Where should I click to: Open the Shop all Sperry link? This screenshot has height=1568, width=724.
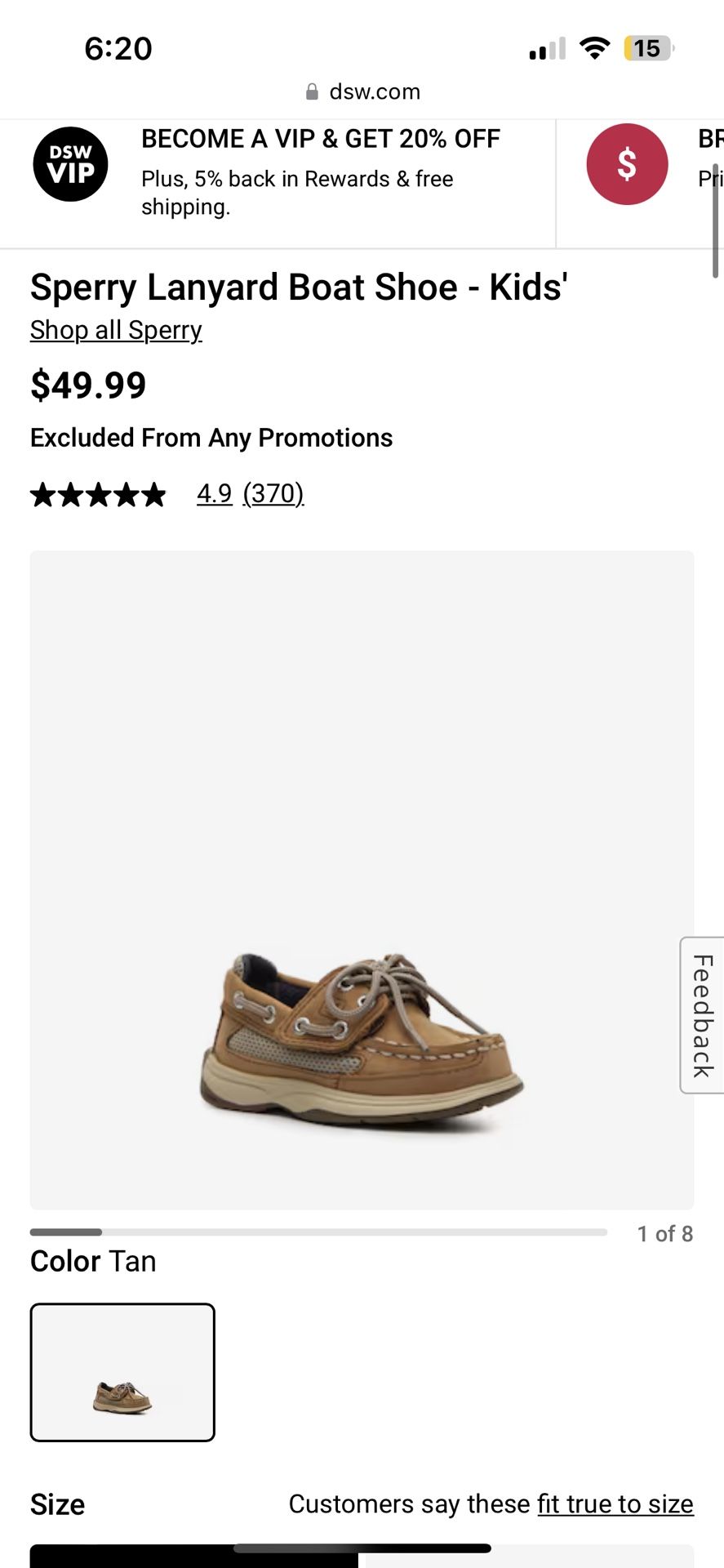[116, 330]
